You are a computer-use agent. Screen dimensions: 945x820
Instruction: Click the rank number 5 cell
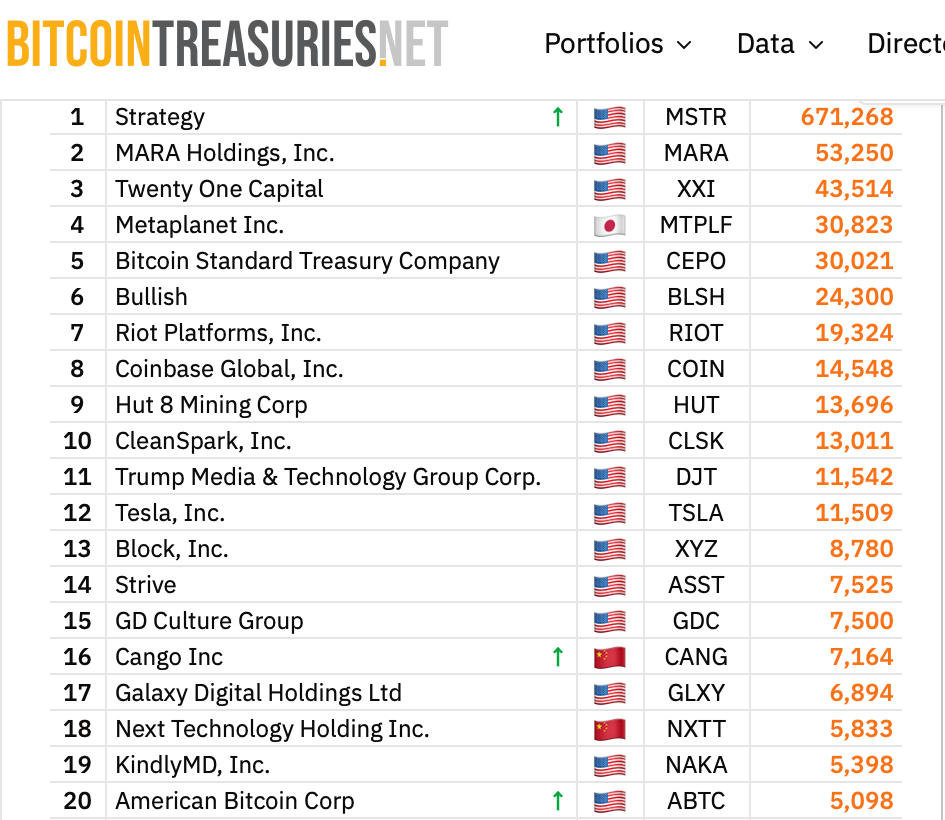point(77,261)
